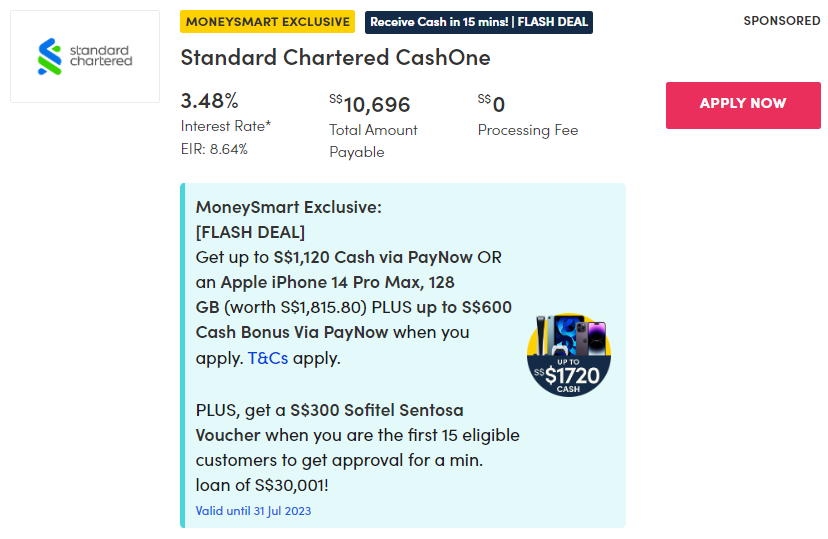Click the Total Amount Payable label
The height and width of the screenshot is (539, 828).
point(373,141)
